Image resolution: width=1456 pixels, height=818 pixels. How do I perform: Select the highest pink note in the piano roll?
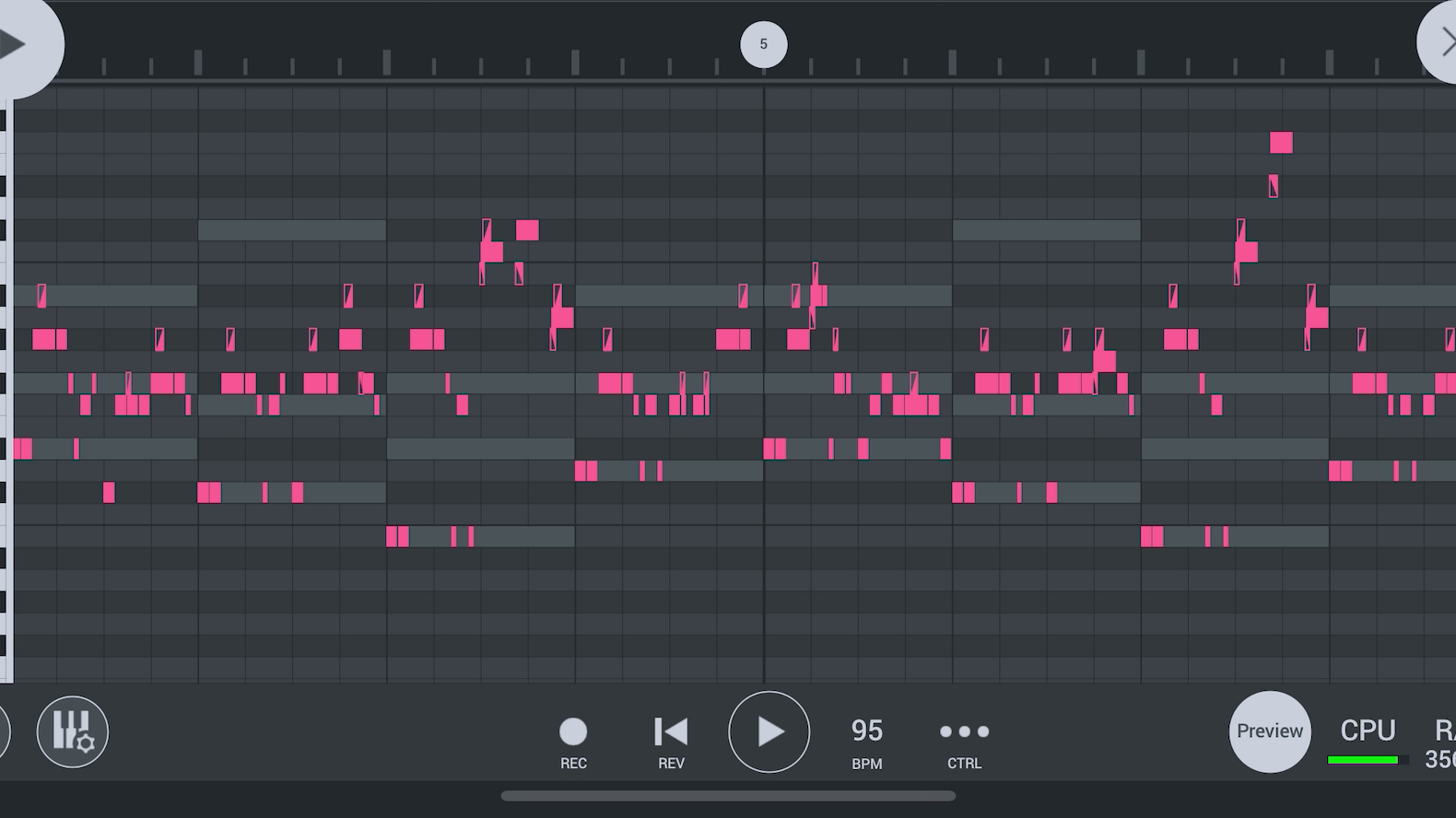click(1281, 142)
